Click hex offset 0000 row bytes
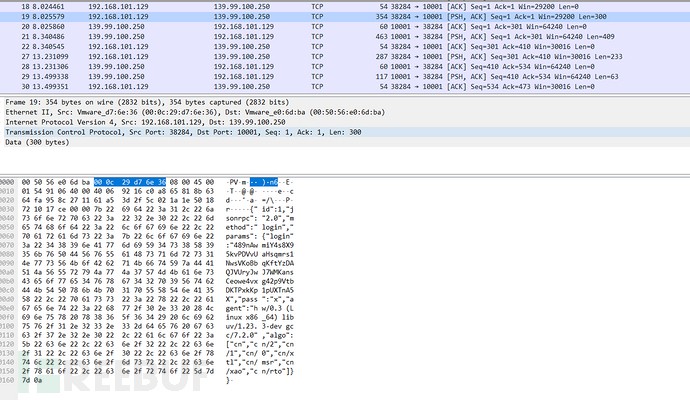690x400 pixels. coord(117,182)
